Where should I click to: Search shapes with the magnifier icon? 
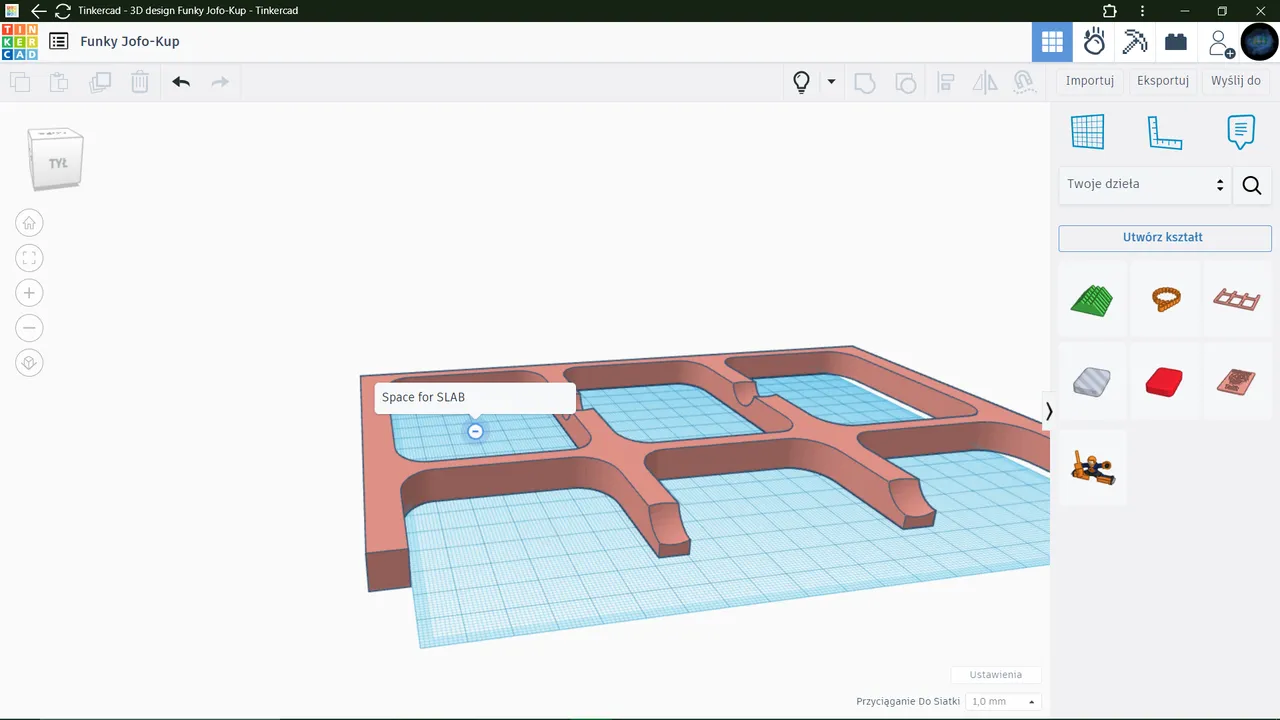click(x=1251, y=185)
